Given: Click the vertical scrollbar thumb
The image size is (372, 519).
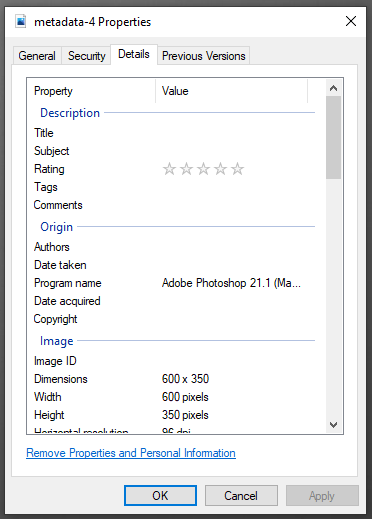Looking at the screenshot, I should (333, 137).
